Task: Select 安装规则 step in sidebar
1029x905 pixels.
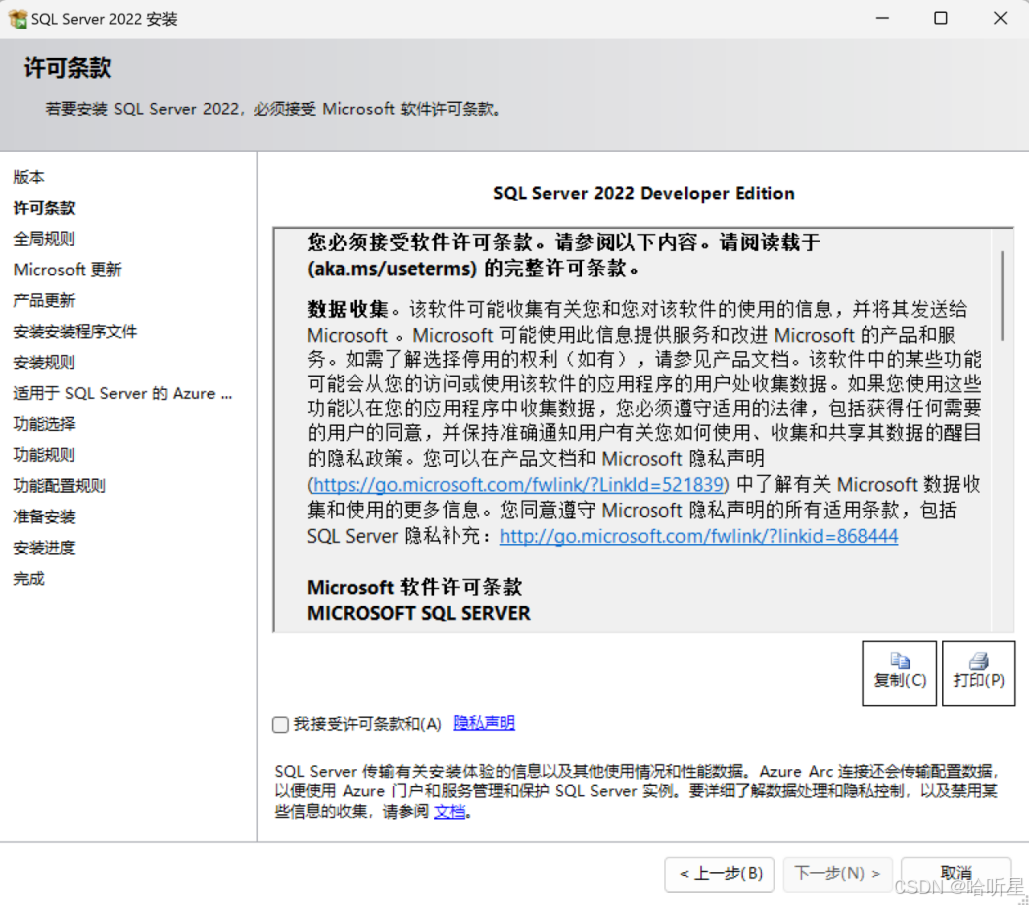Action: coord(44,362)
